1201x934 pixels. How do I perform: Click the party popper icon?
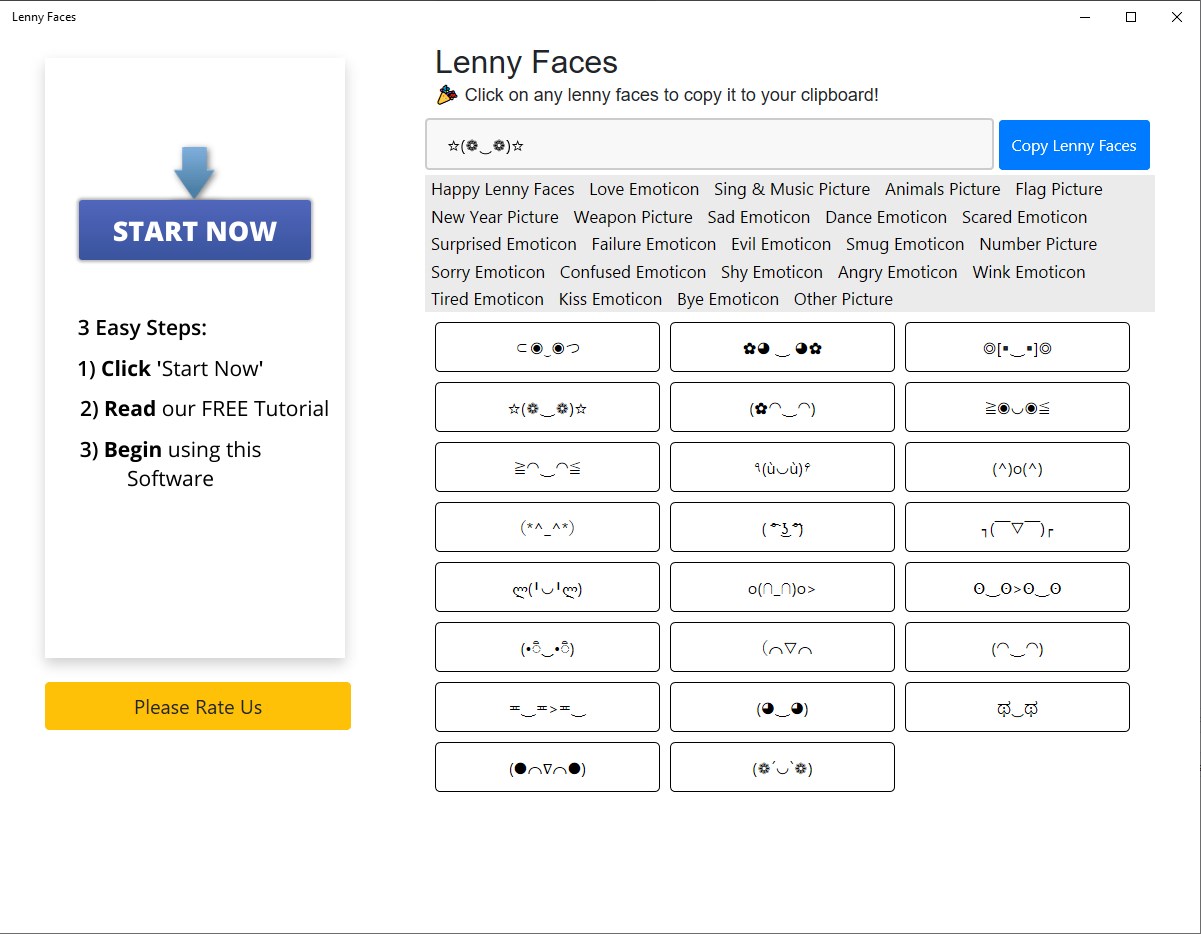pos(447,95)
